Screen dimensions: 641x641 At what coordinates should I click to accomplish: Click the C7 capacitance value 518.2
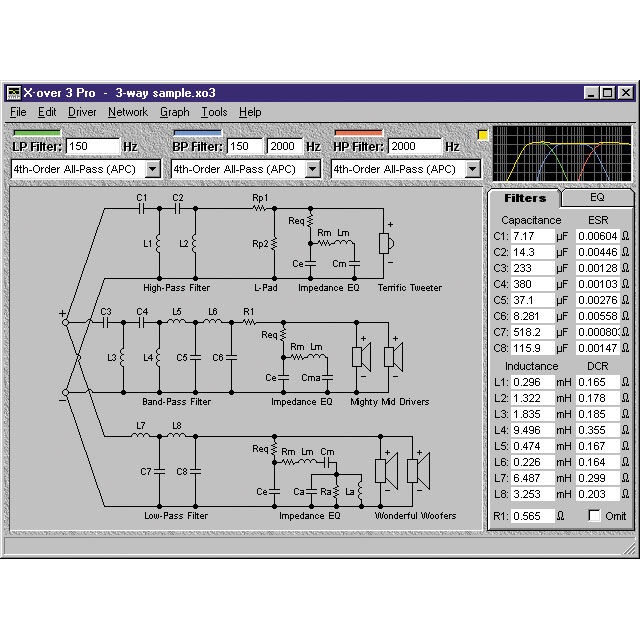coord(533,332)
